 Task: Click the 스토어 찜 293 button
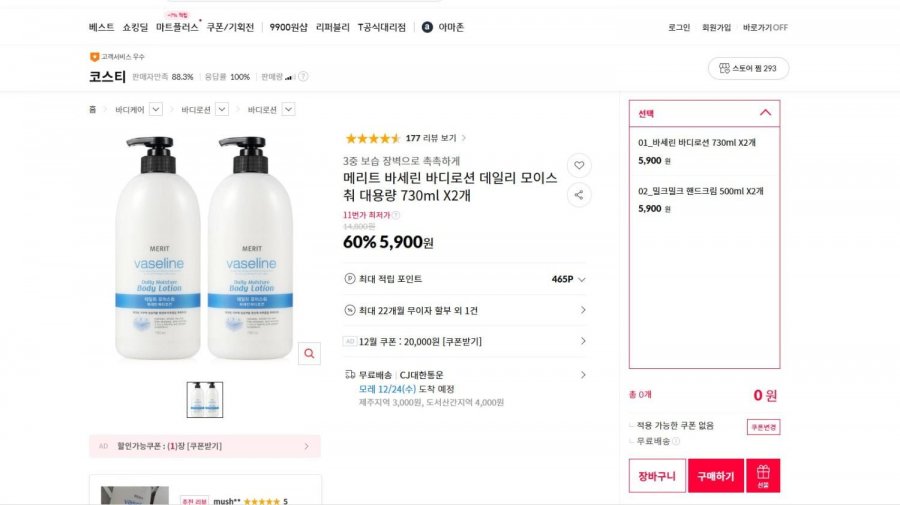pos(748,68)
